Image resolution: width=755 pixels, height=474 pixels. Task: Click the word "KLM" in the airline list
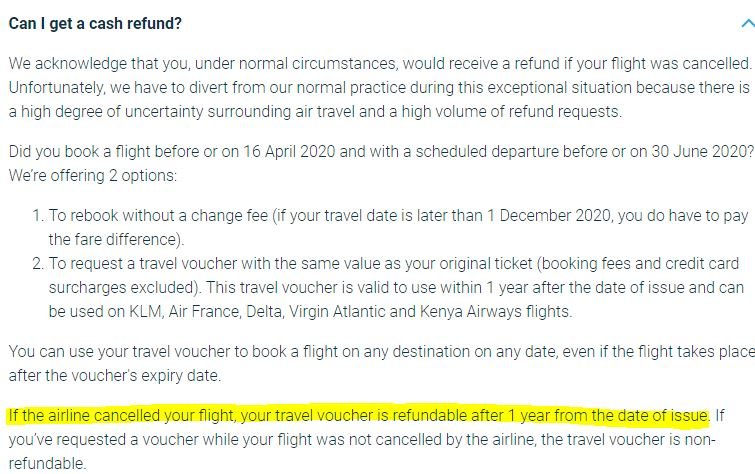coord(145,312)
